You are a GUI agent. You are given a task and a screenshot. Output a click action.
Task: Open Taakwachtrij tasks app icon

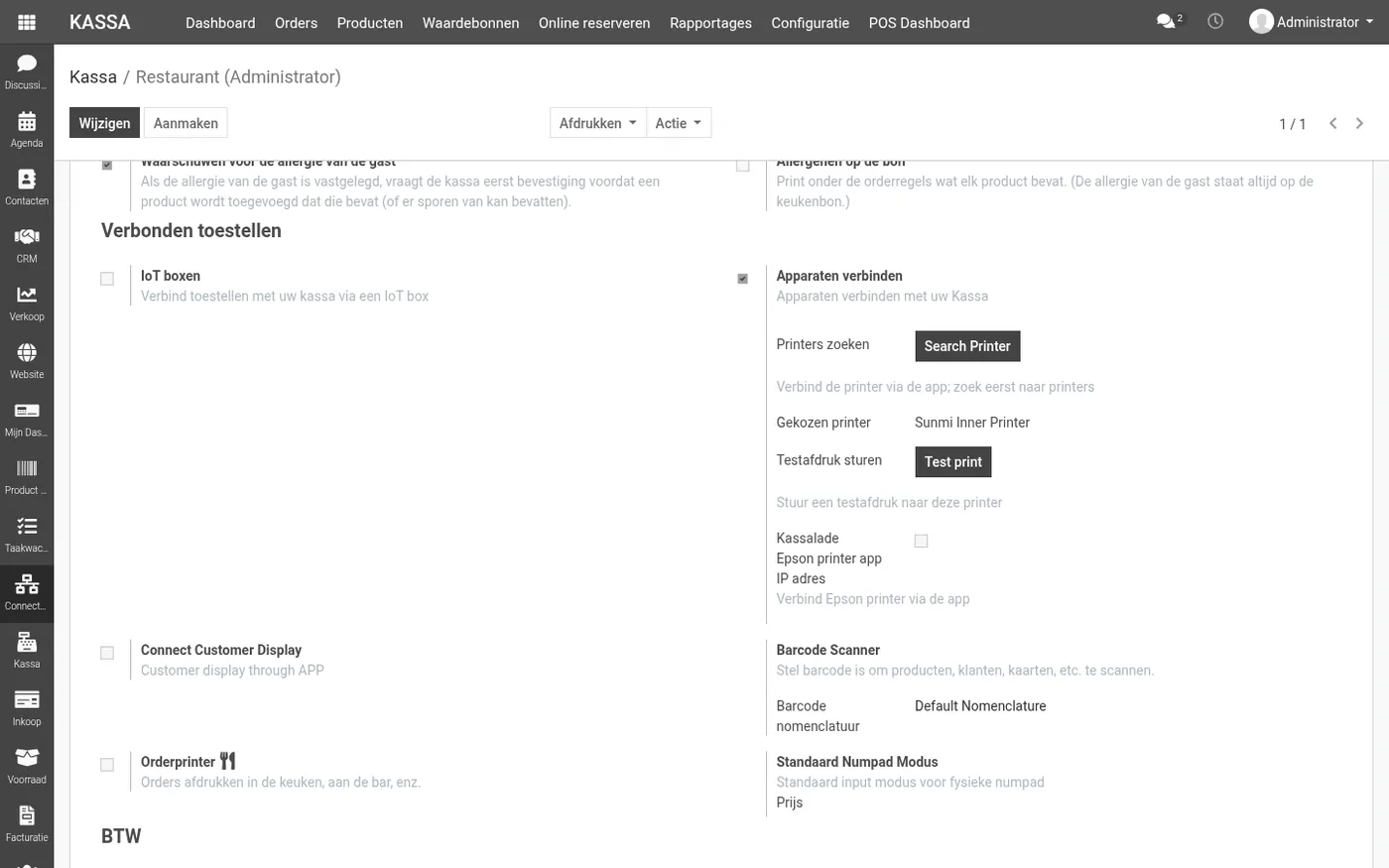[27, 535]
